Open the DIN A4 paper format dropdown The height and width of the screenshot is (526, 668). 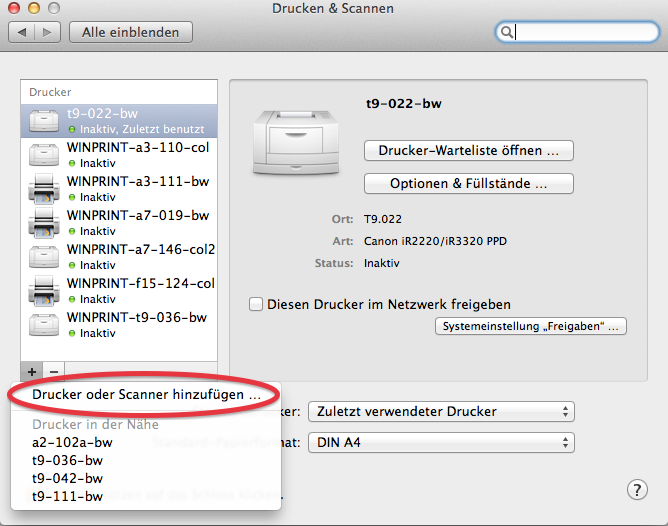point(441,442)
